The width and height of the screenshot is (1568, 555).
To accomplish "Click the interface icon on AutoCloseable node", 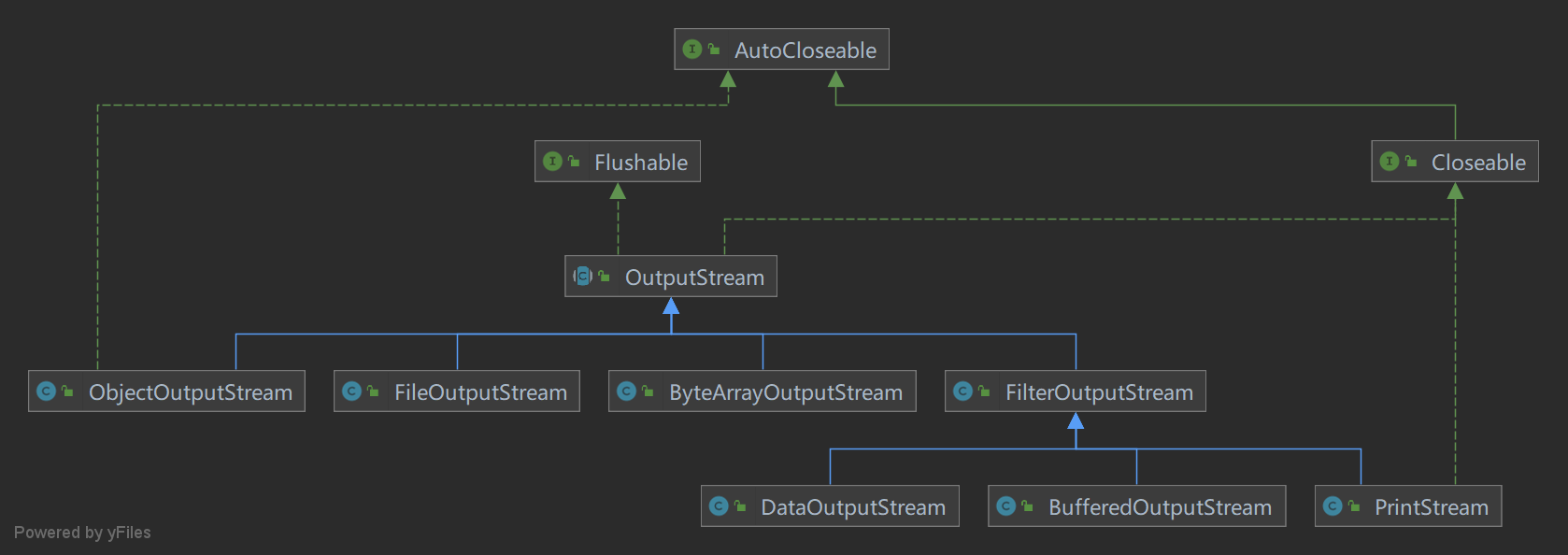I will coord(692,50).
